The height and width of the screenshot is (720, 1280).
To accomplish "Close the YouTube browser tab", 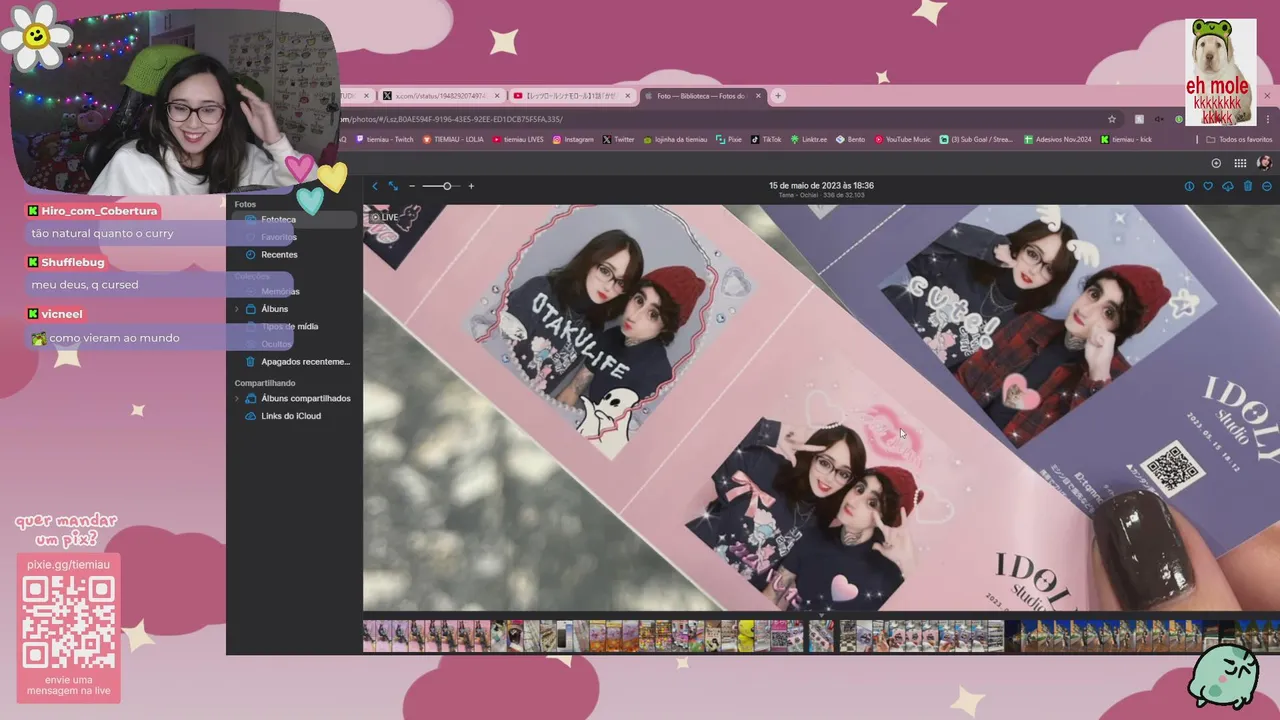I will [x=628, y=96].
